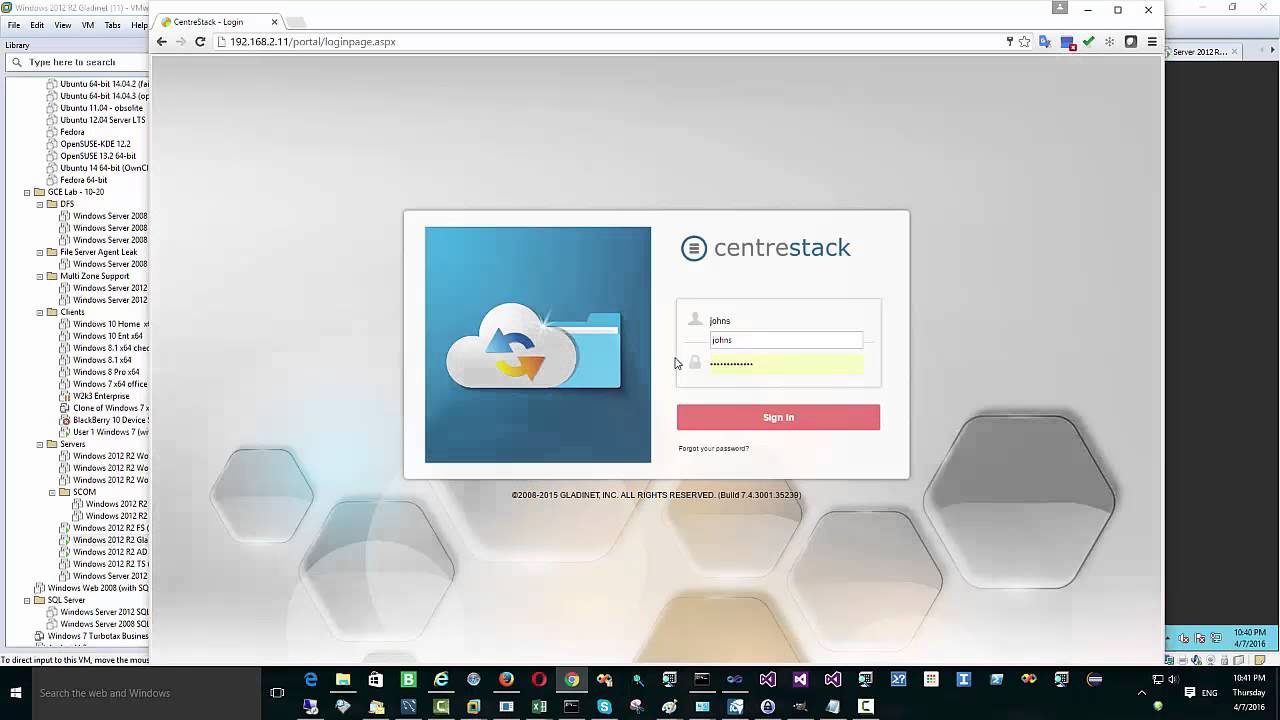Select Windows 8 Pro x64 VM
This screenshot has height=720, width=1280.
coord(106,372)
